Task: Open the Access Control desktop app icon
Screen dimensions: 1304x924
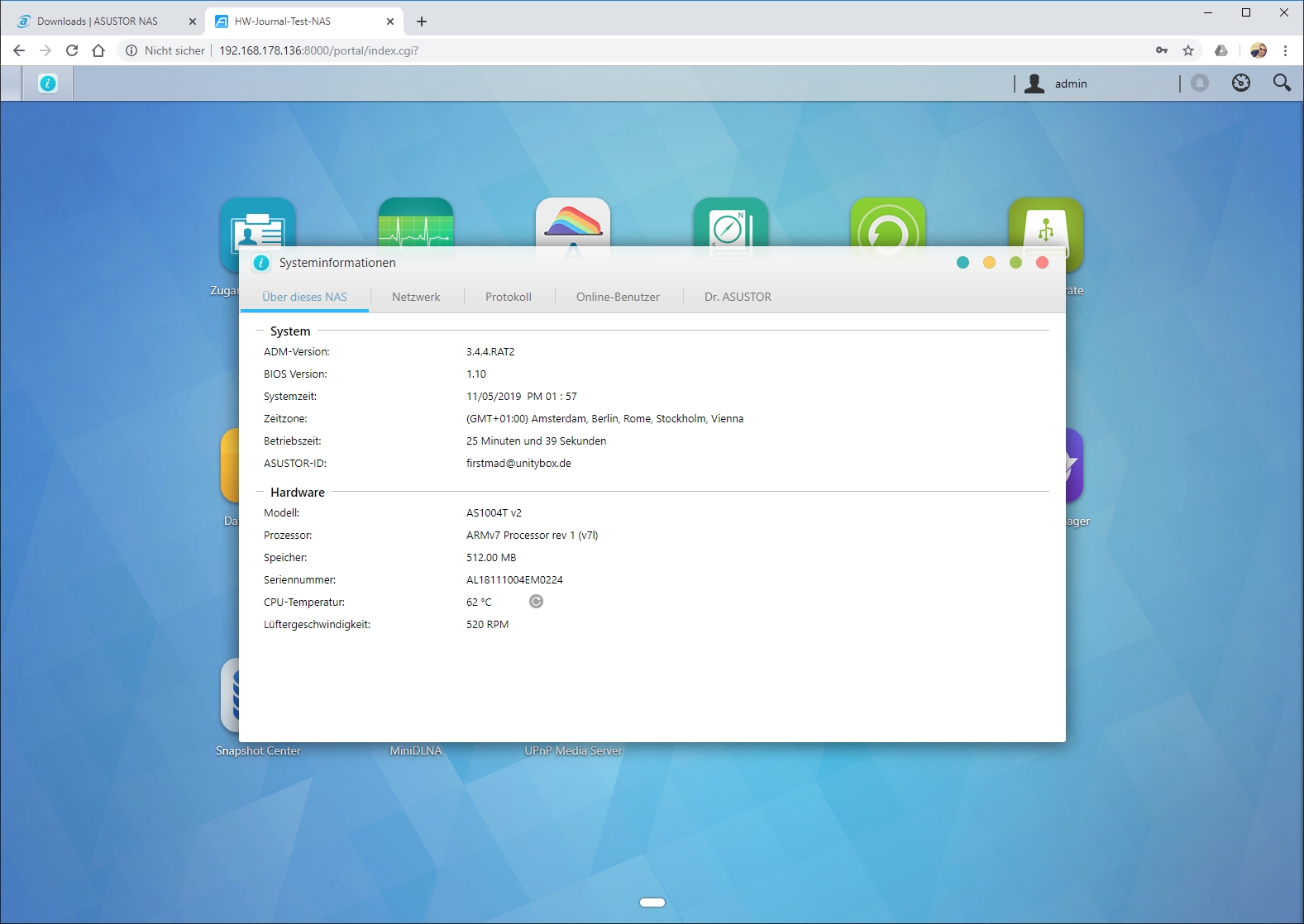Action: tap(258, 221)
